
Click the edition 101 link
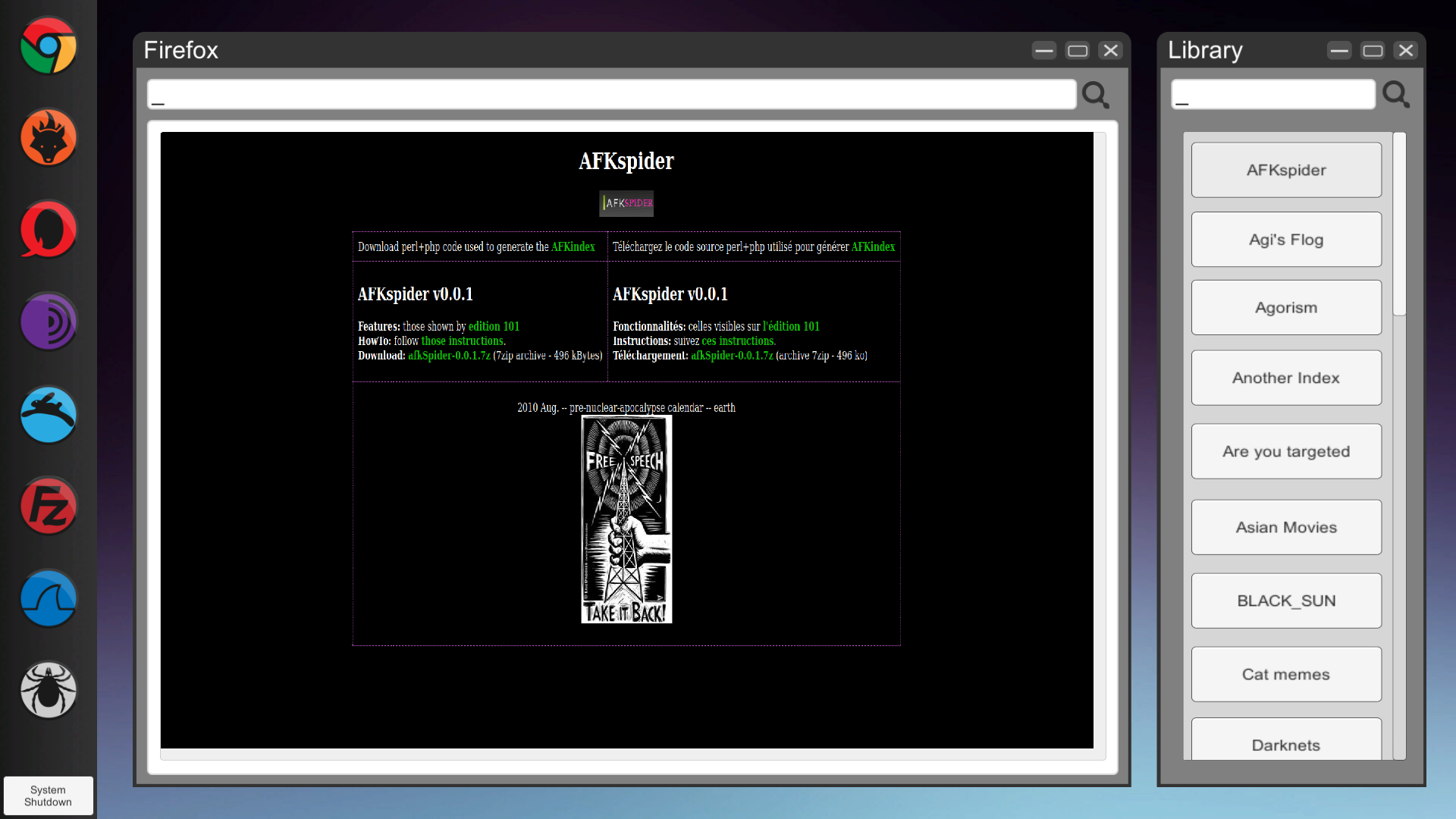(x=494, y=326)
